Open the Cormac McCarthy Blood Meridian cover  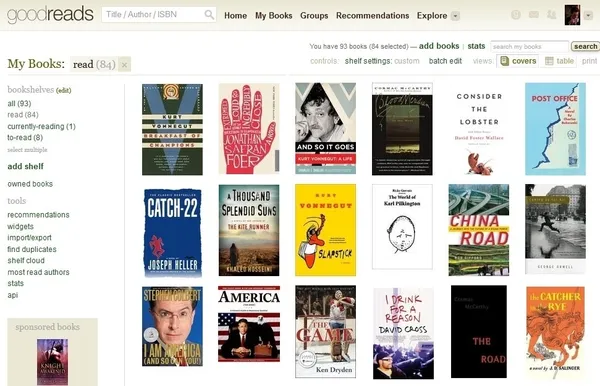(402, 129)
